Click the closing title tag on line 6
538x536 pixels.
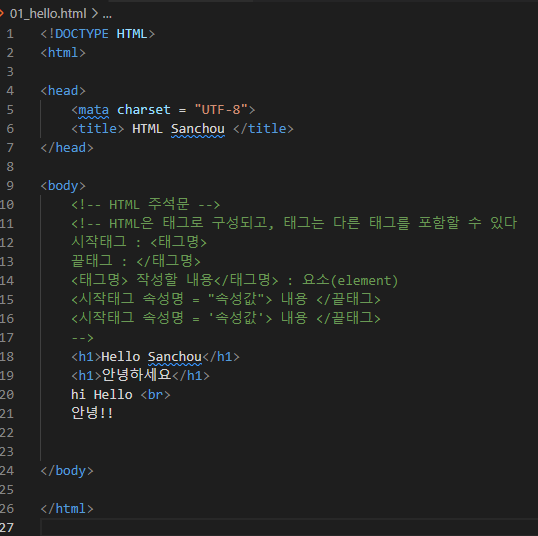point(263,129)
